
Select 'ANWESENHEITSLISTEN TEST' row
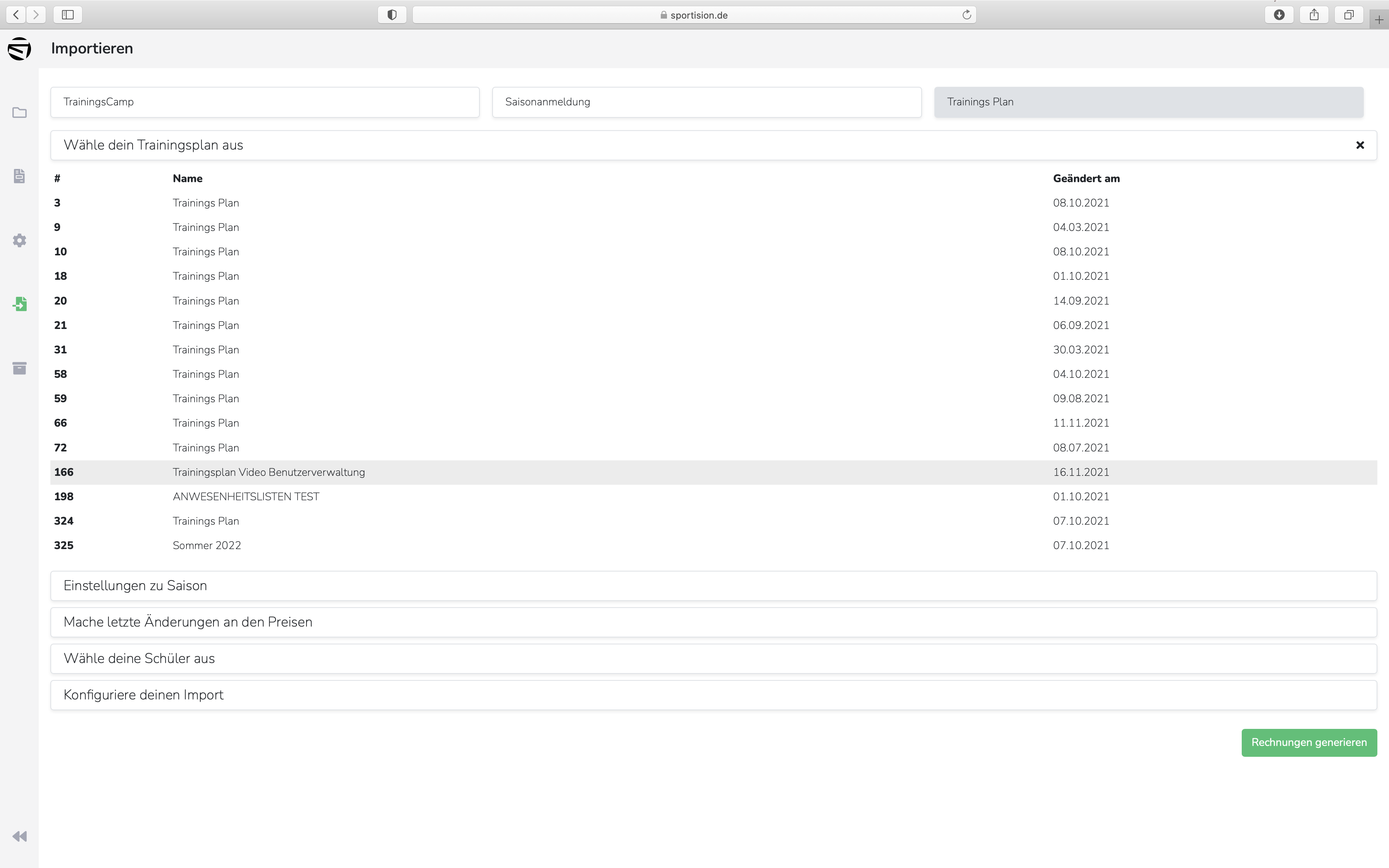pos(713,496)
